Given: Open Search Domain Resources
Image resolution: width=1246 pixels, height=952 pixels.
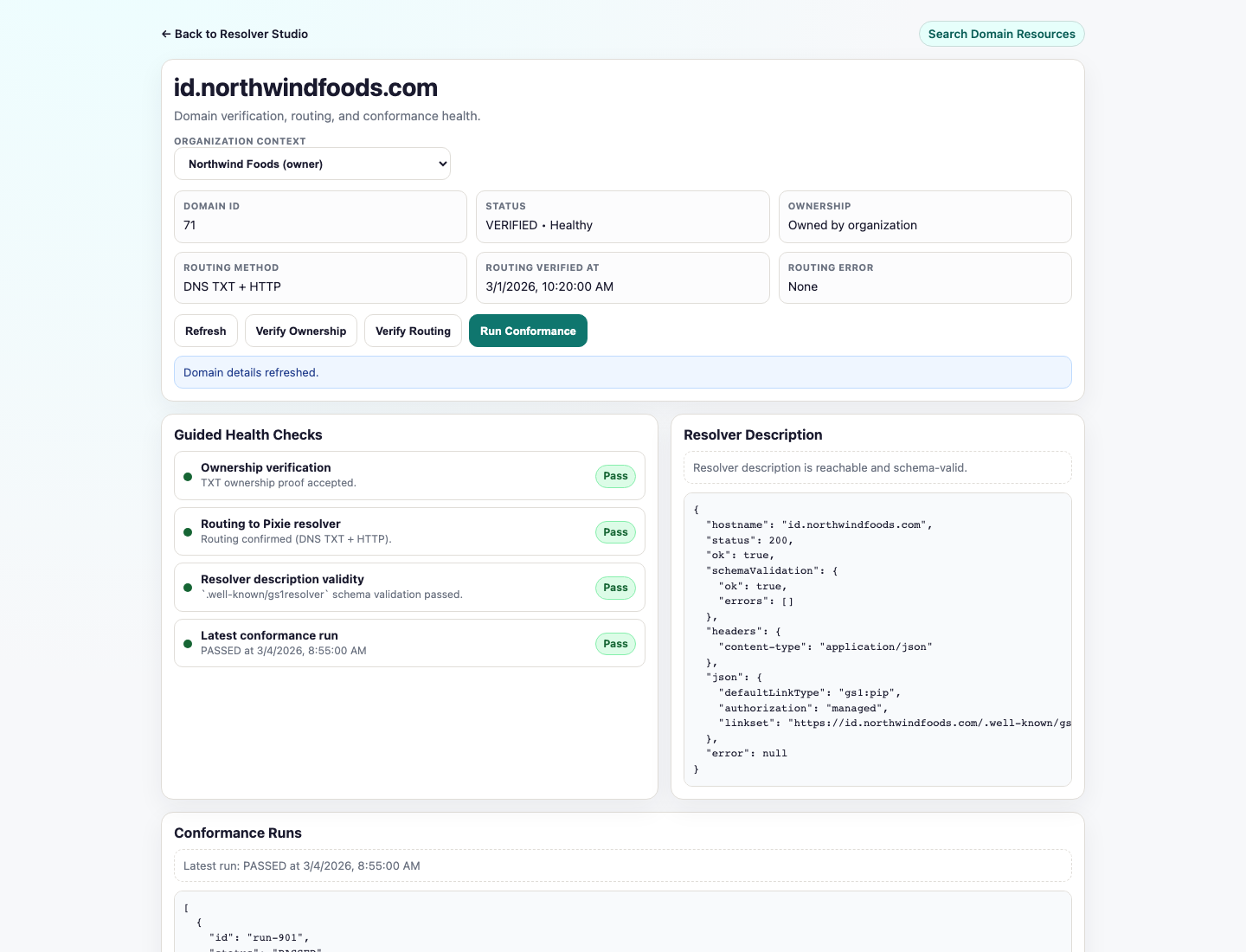Looking at the screenshot, I should tap(1001, 34).
